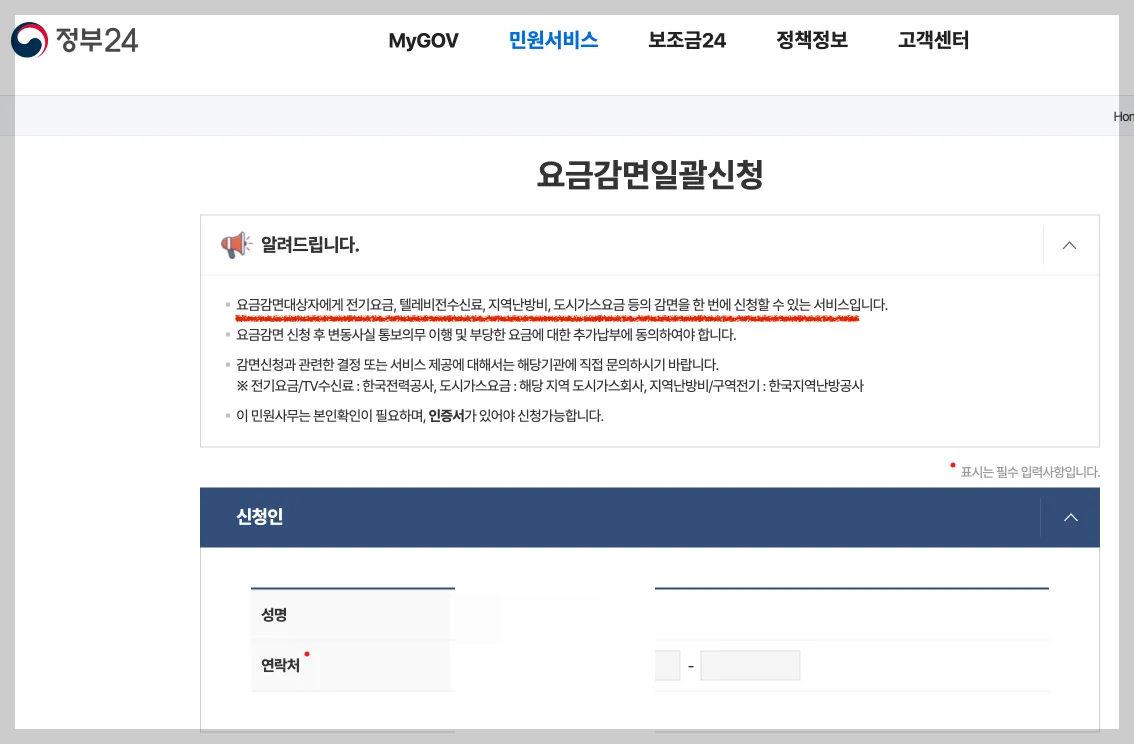Click the notice line starting 요금감면 신청 후 변동사실
The image size is (1134, 744).
tap(486, 335)
